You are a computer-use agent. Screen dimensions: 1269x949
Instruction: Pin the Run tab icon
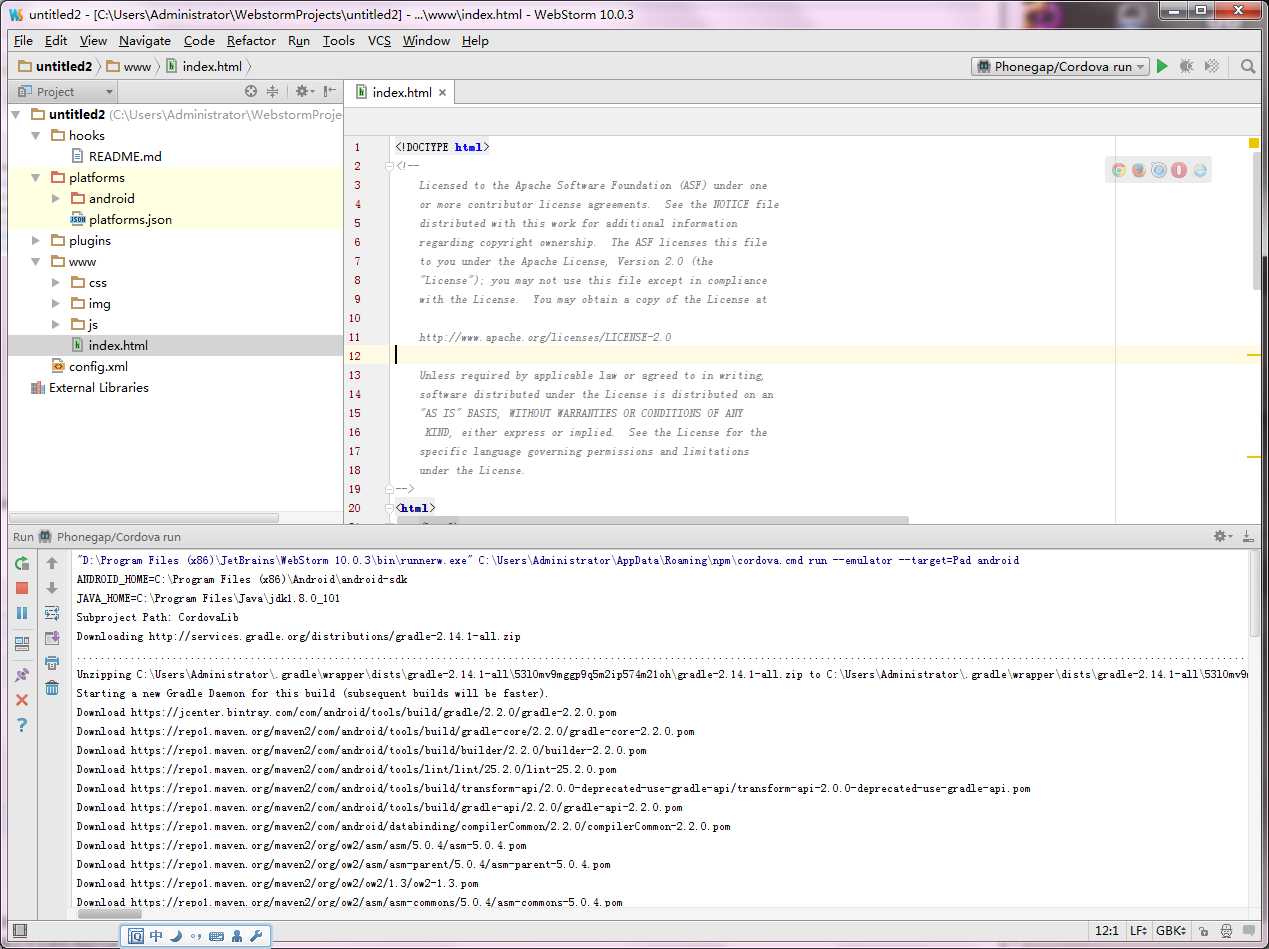22,675
